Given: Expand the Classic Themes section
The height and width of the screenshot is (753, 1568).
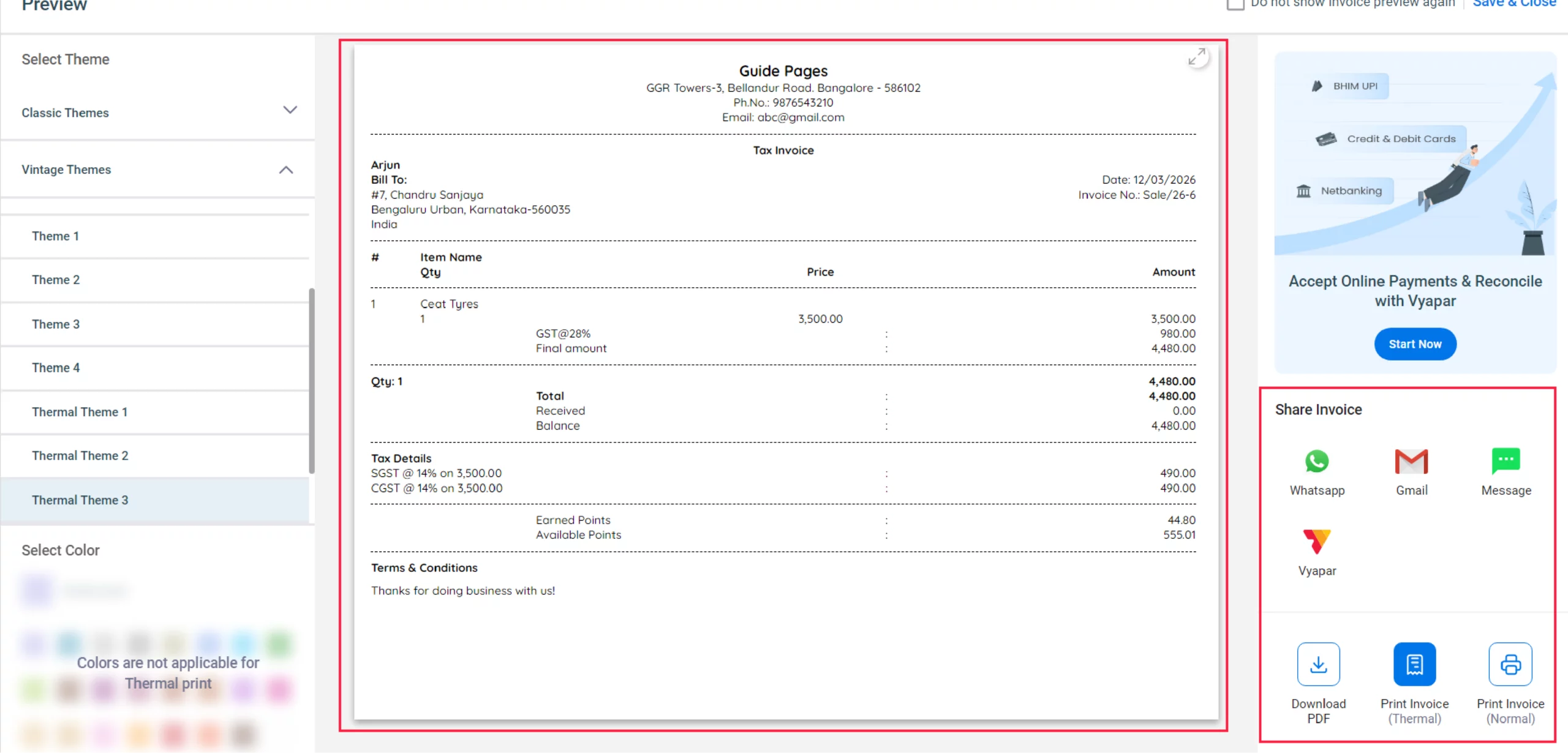Looking at the screenshot, I should 290,110.
